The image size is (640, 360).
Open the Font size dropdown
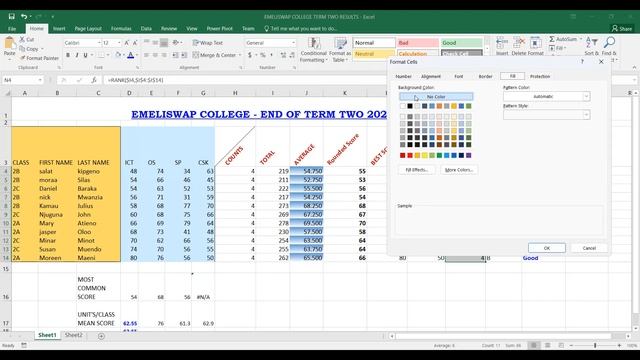coord(119,43)
